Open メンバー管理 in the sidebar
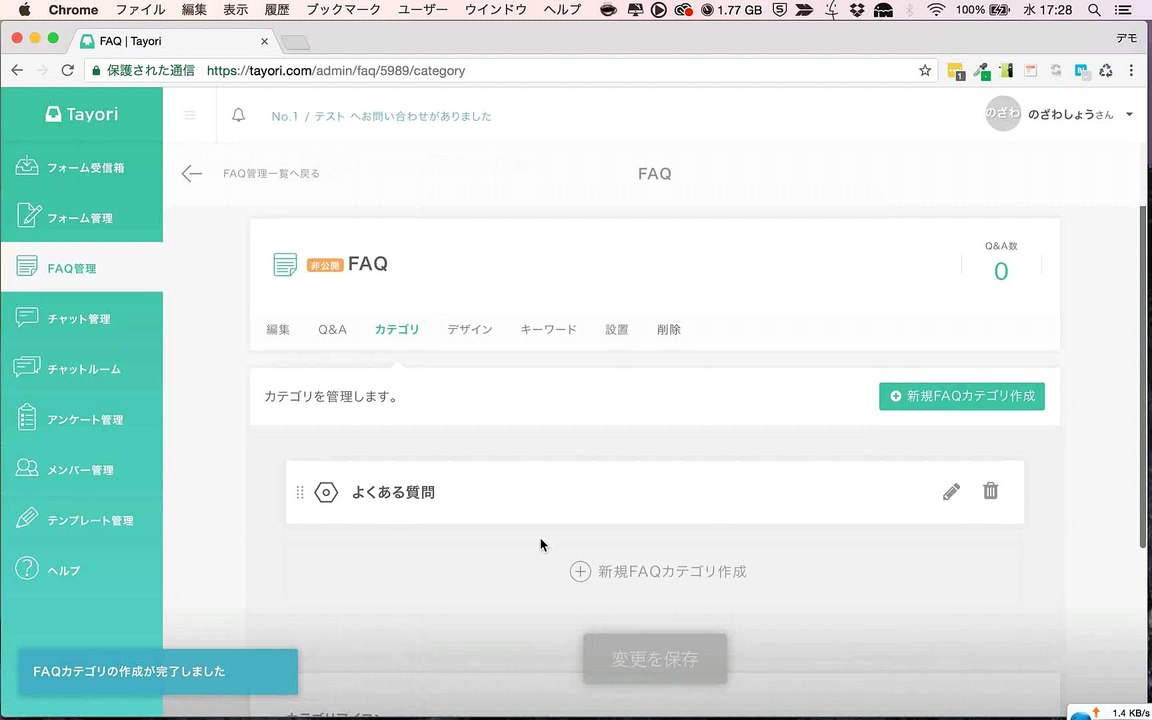The height and width of the screenshot is (720, 1152). [81, 469]
